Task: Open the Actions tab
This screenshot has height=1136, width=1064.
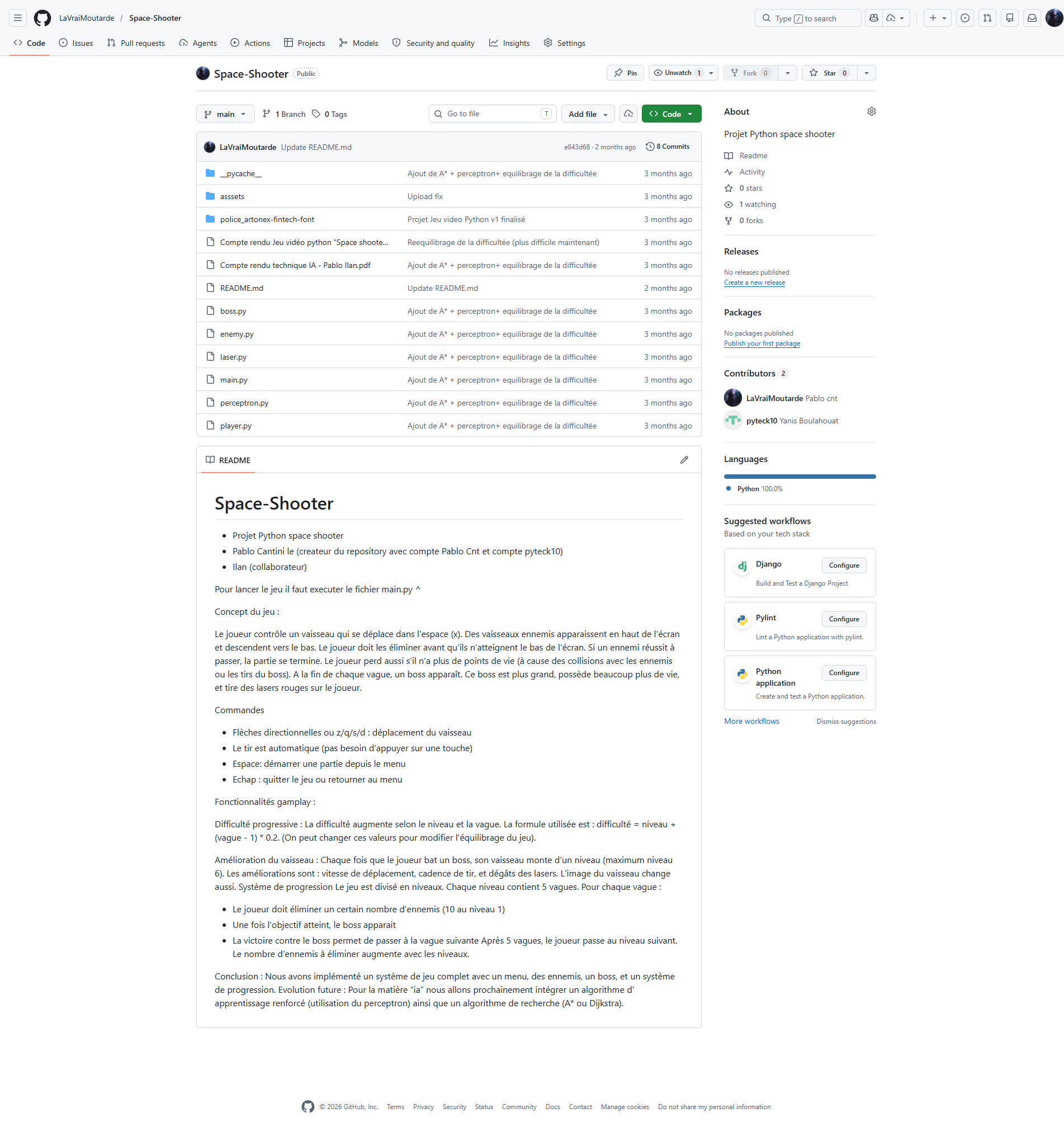Action: (x=250, y=44)
